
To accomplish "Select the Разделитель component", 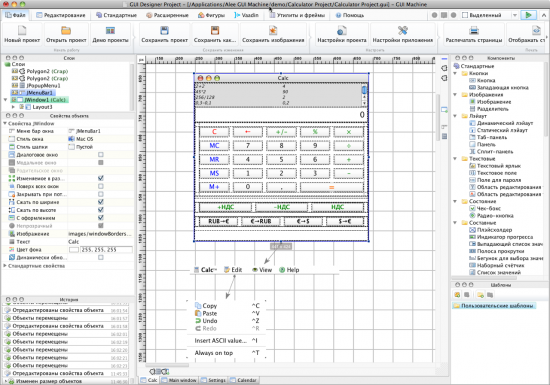I will tap(489, 109).
